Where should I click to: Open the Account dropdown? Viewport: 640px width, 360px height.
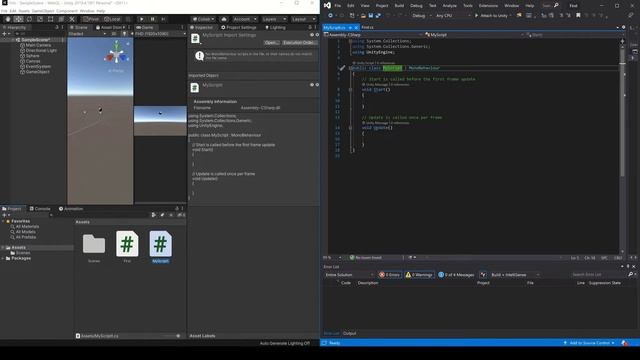point(244,19)
